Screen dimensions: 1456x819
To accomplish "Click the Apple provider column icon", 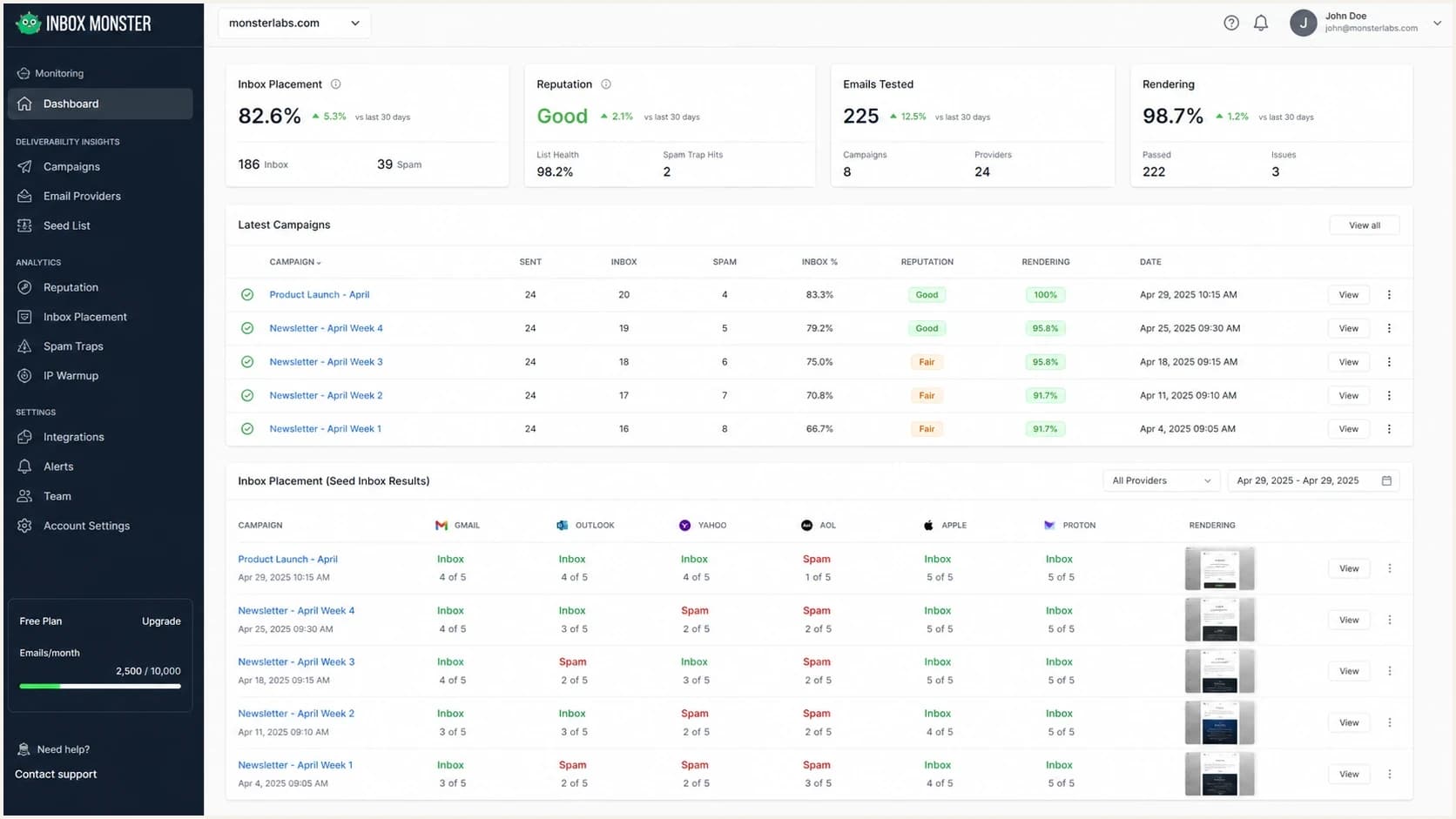I will [928, 526].
